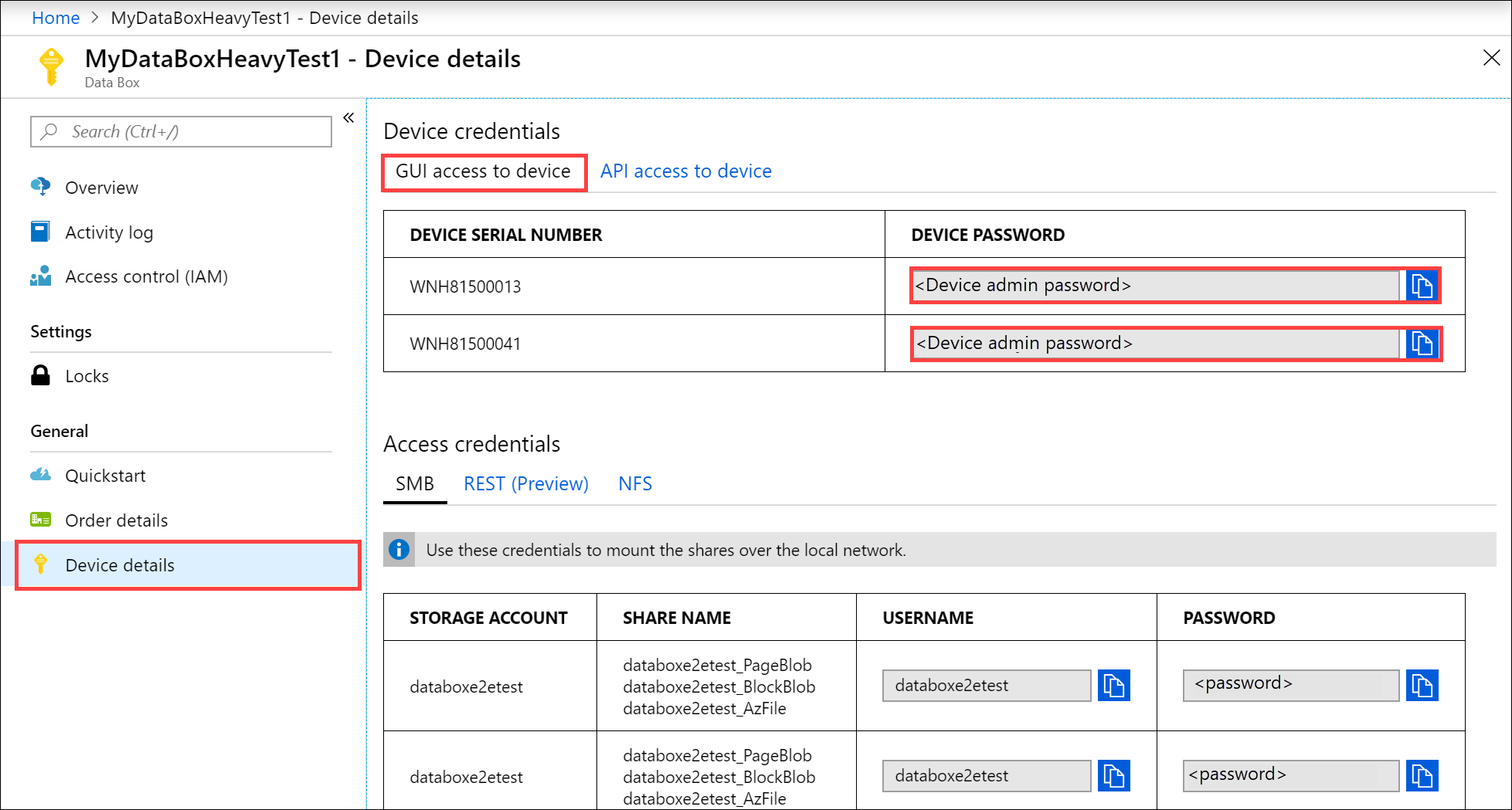
Task: Copy the device password for WNH81500013
Action: (1422, 285)
